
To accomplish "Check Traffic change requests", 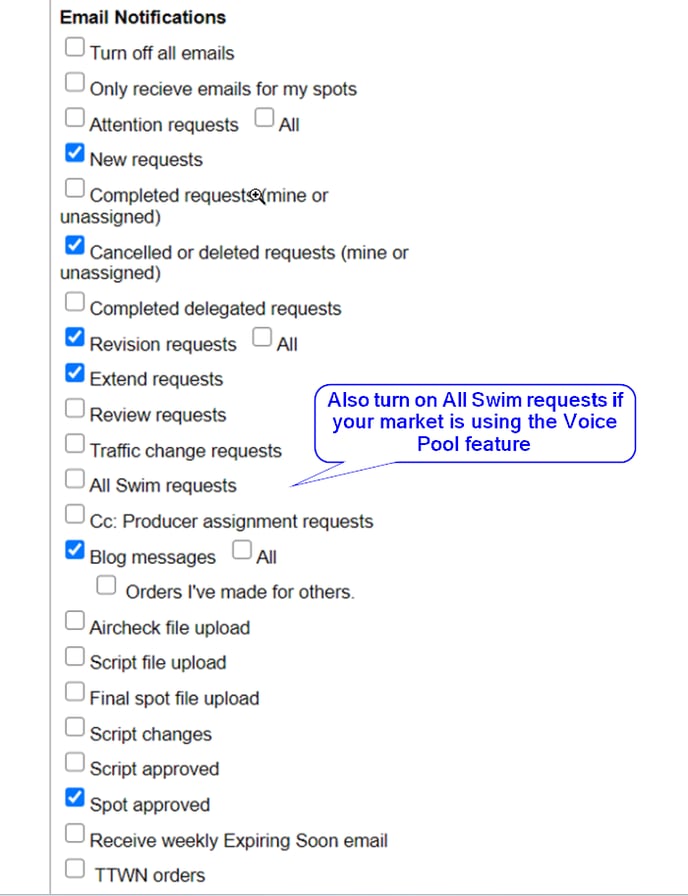I will [x=75, y=443].
